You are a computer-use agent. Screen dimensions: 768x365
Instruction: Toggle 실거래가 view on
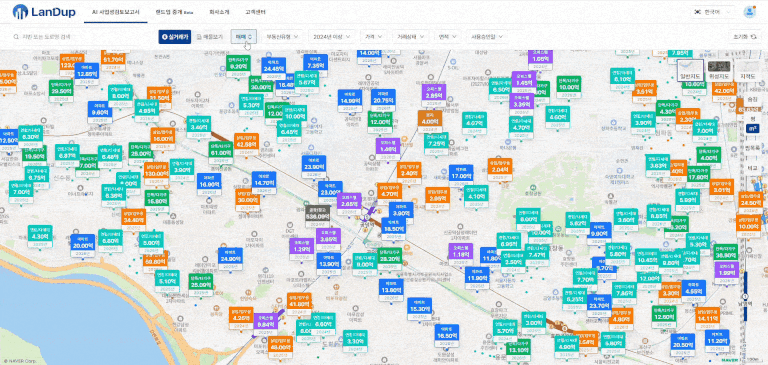(x=174, y=37)
